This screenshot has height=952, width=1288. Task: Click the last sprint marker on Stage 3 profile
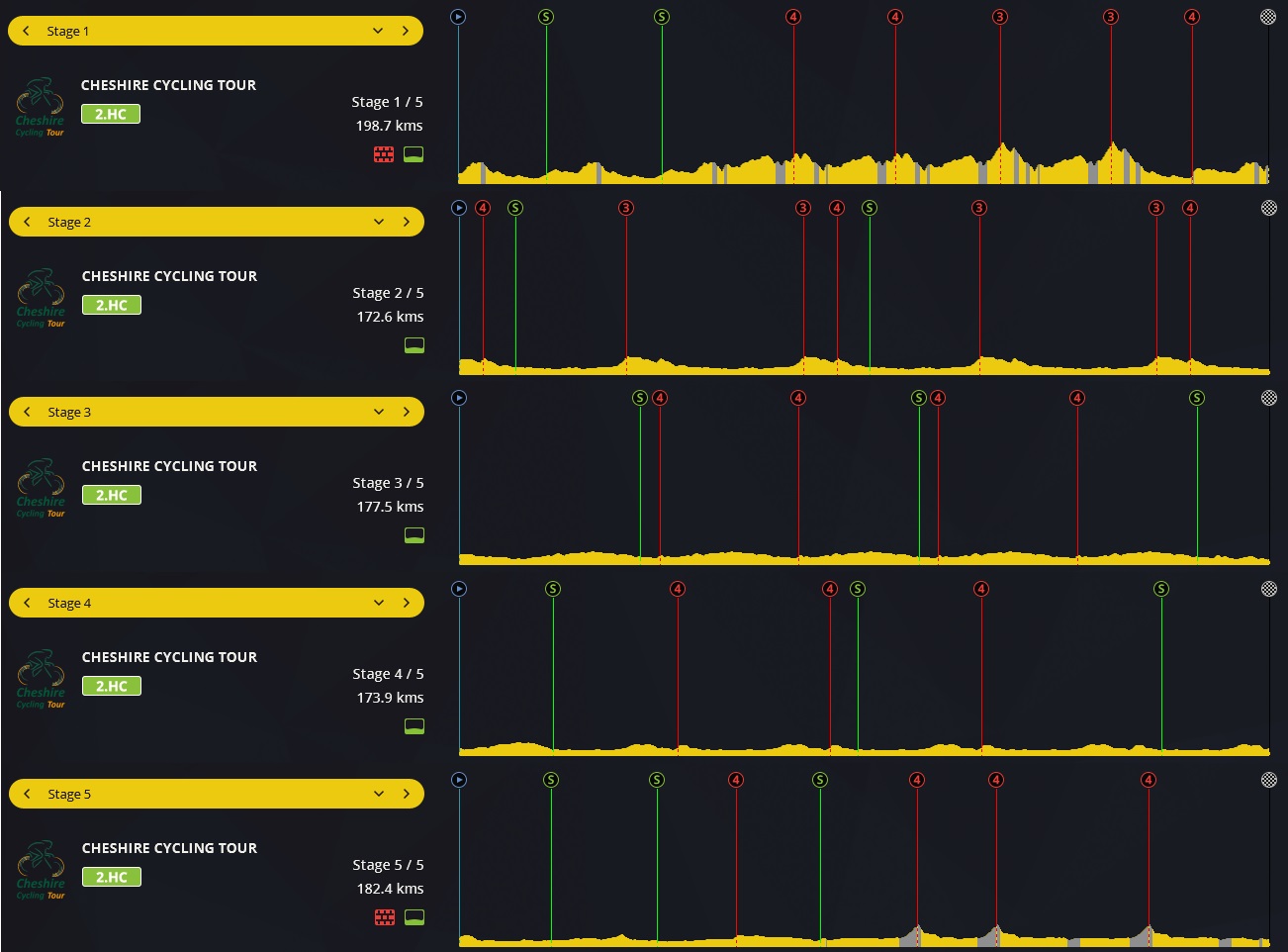click(x=1197, y=398)
